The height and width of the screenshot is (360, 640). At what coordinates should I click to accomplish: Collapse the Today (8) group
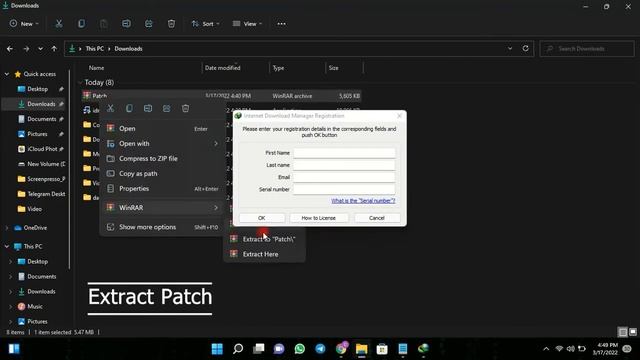click(80, 82)
